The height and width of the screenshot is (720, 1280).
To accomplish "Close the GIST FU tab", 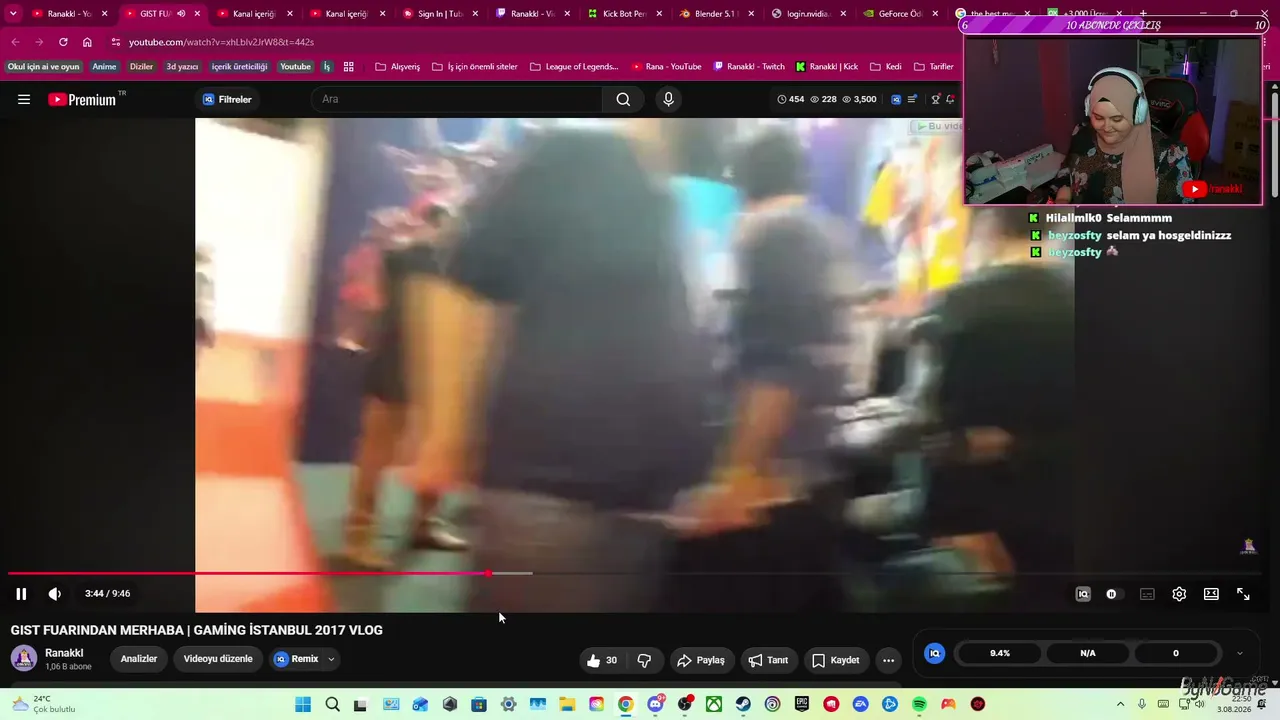I will pos(197,14).
